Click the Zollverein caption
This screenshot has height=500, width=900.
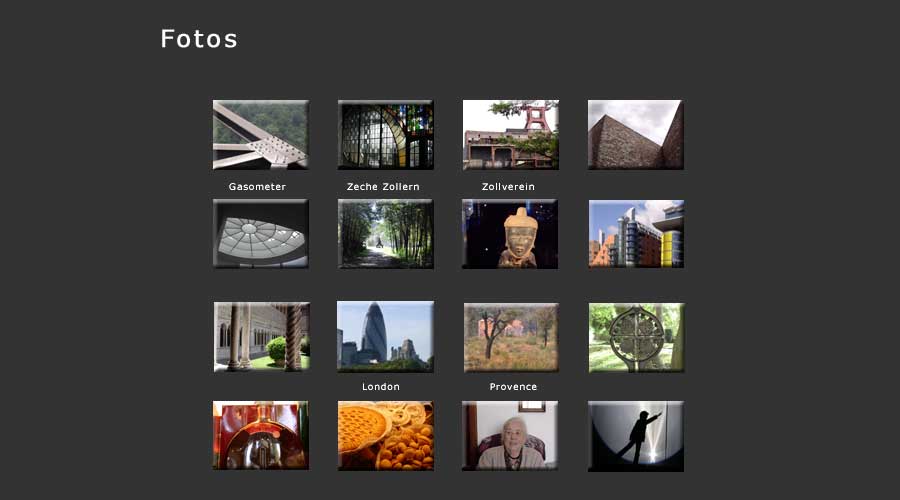tap(508, 187)
